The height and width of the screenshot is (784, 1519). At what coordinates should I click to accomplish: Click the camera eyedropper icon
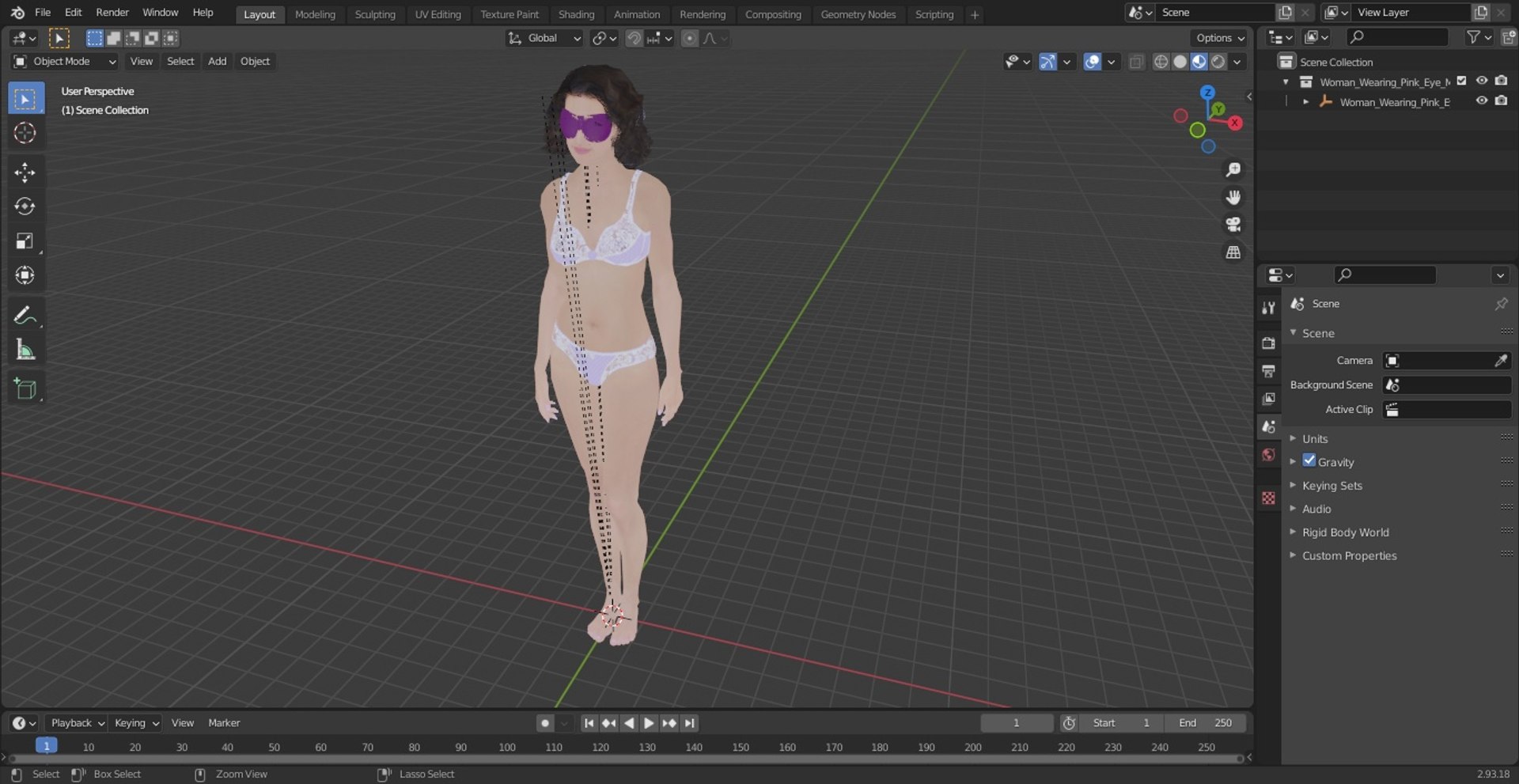click(1500, 361)
